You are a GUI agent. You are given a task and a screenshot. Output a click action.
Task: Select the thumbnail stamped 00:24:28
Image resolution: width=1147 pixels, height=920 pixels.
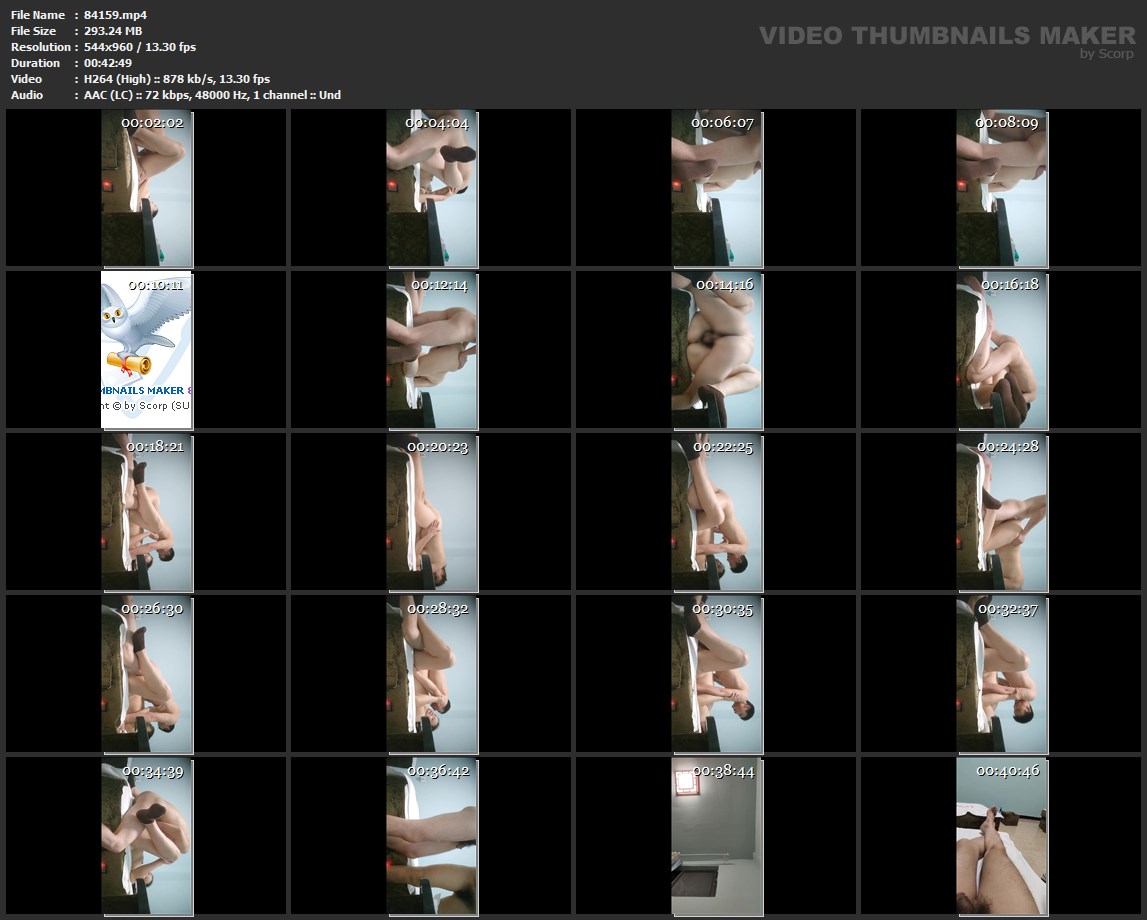tap(1002, 513)
